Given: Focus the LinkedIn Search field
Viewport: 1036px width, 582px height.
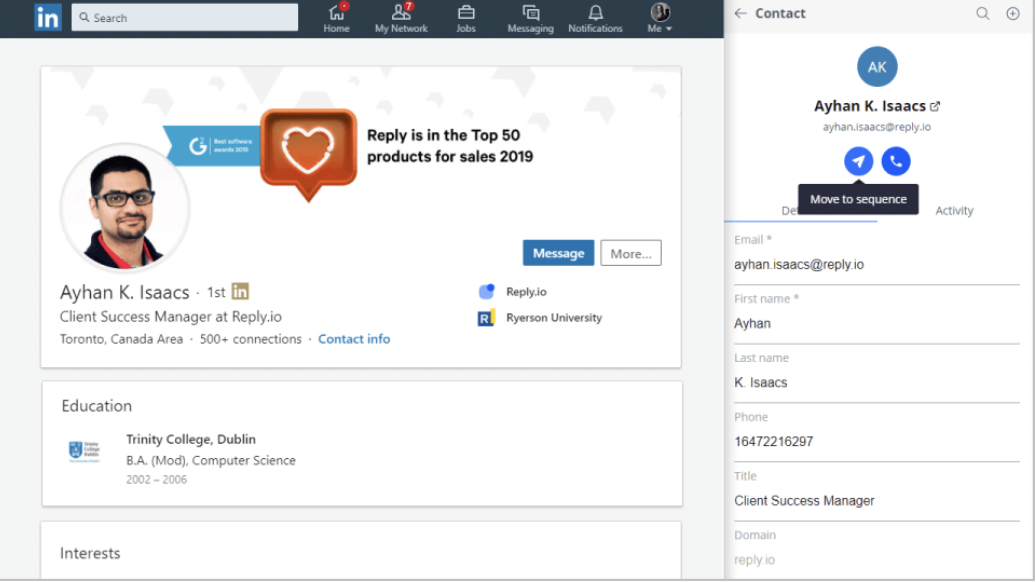Looking at the screenshot, I should [185, 18].
